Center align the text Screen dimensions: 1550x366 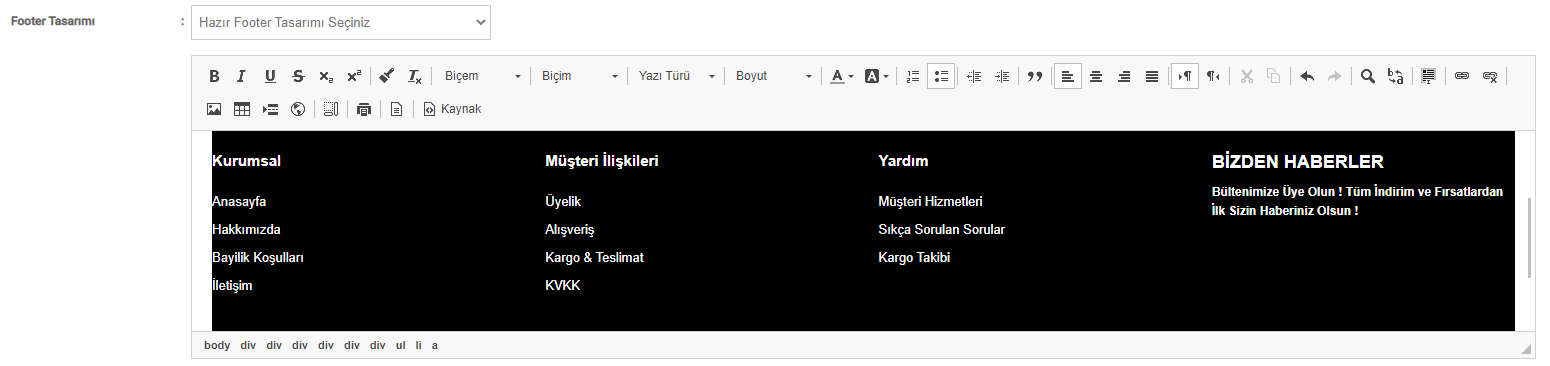coord(1096,76)
